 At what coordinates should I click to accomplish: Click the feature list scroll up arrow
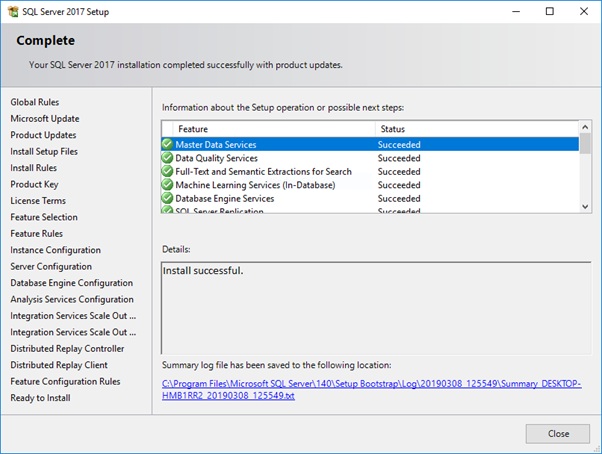[x=585, y=127]
